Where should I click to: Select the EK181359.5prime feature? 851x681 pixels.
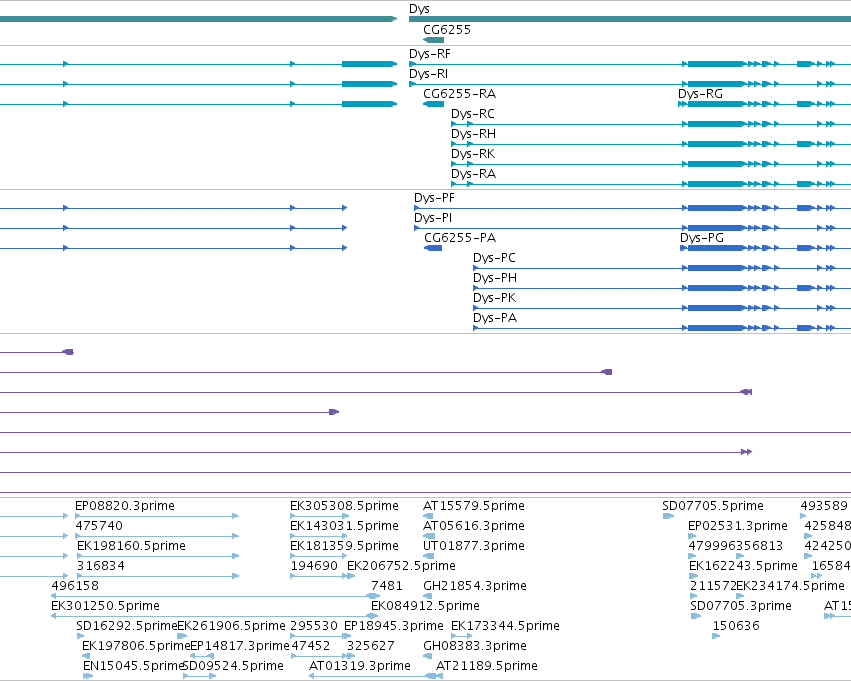pyautogui.click(x=344, y=546)
